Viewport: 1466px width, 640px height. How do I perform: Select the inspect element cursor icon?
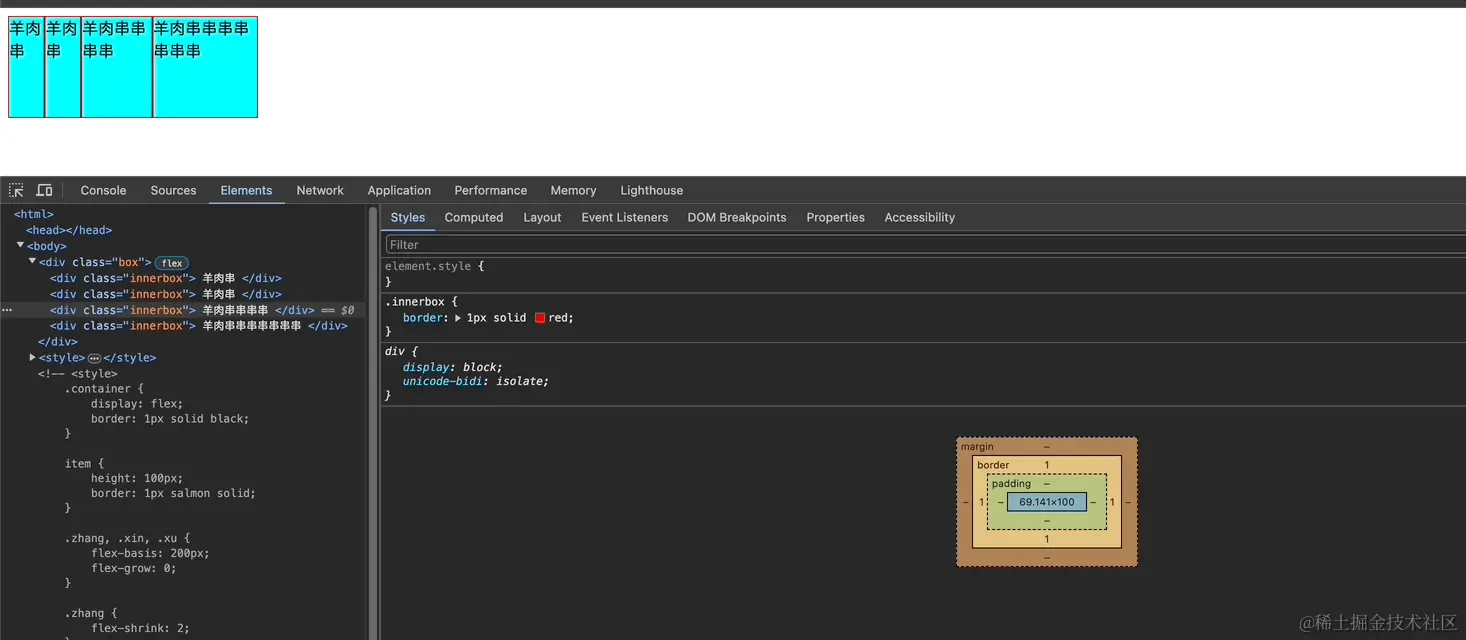[x=15, y=190]
